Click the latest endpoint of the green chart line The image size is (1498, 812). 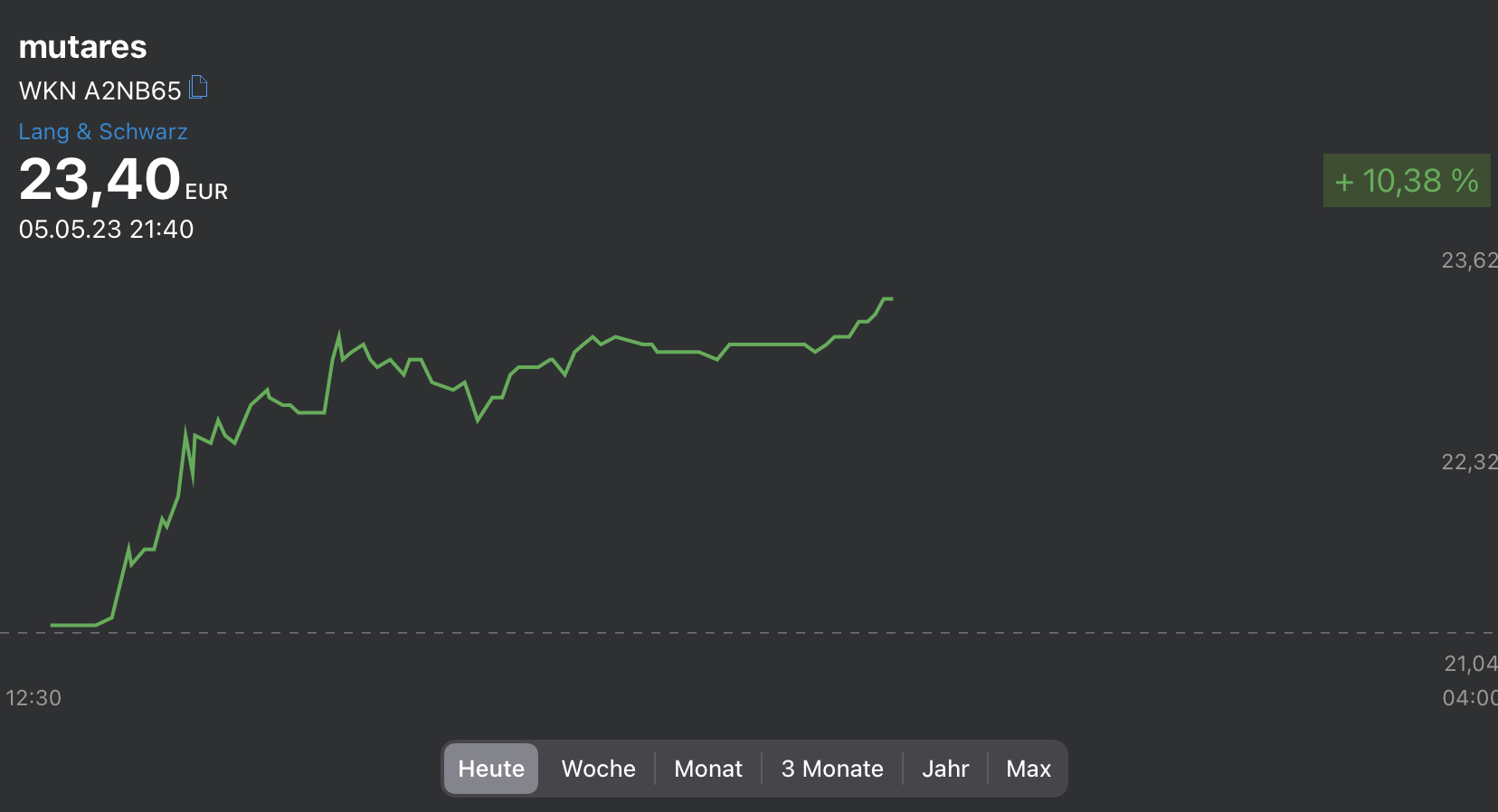coord(891,298)
